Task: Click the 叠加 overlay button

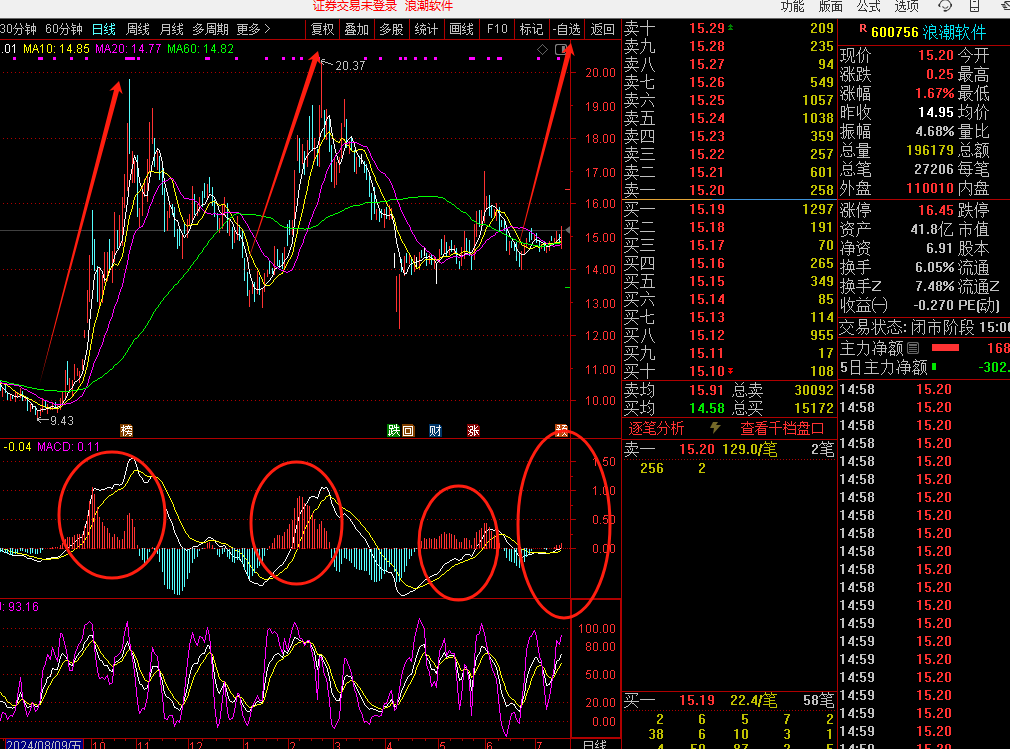Action: tap(356, 29)
